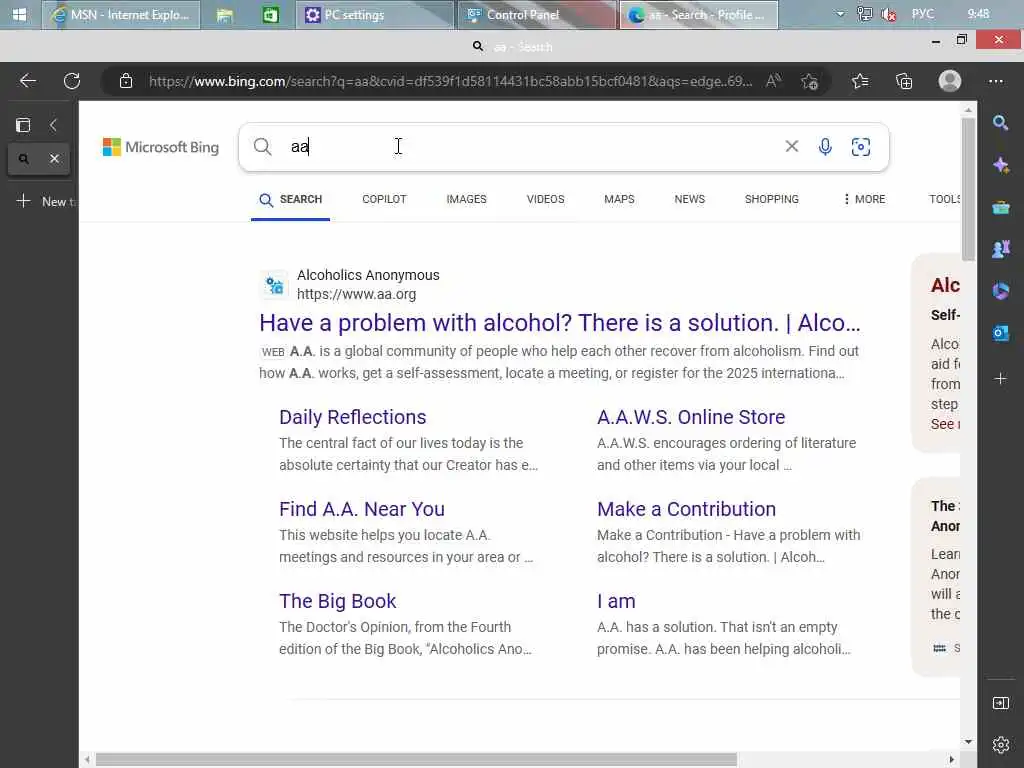Click the aa.org site favicon
The width and height of the screenshot is (1024, 768).
274,285
